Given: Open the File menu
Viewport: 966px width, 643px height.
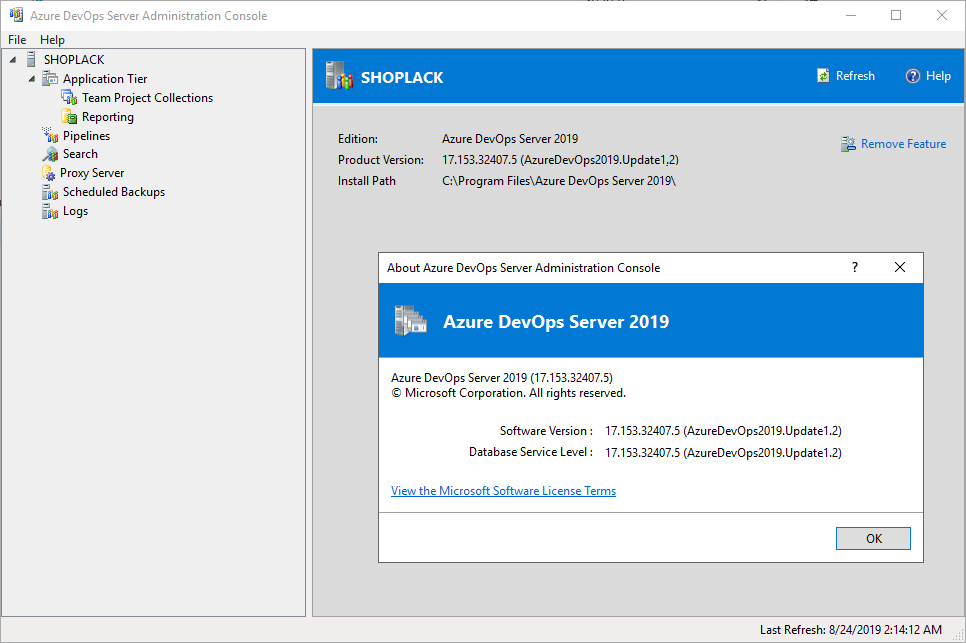Looking at the screenshot, I should point(17,40).
